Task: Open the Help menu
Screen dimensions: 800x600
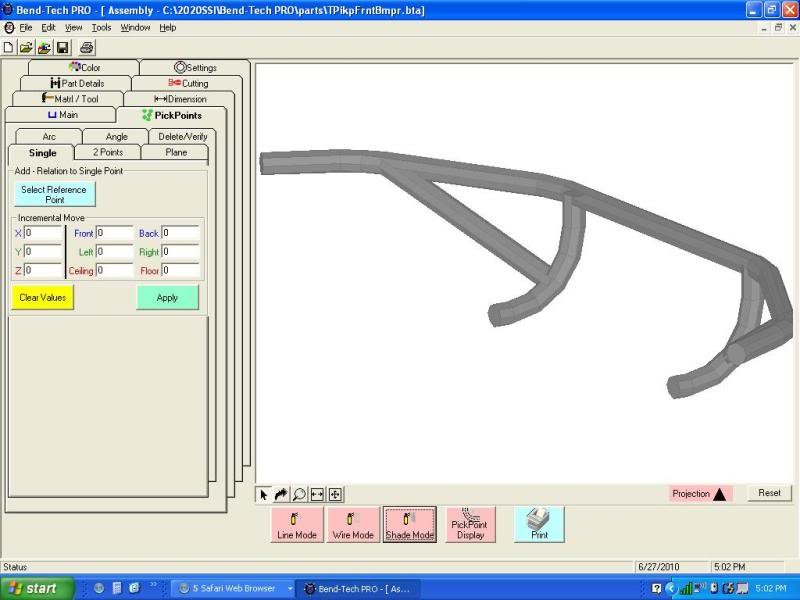Action: point(168,28)
